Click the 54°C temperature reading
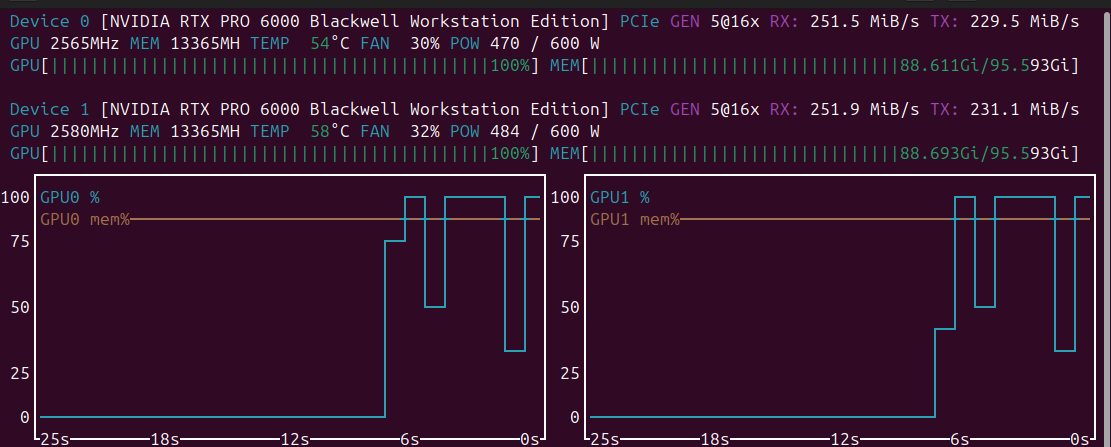The image size is (1111, 447). click(329, 44)
